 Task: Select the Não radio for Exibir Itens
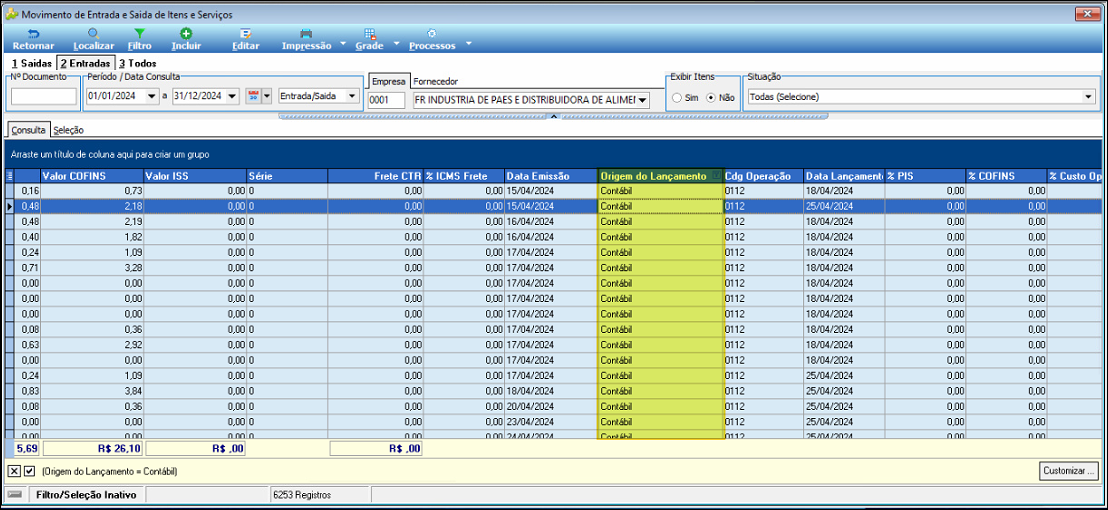pyautogui.click(x=711, y=97)
